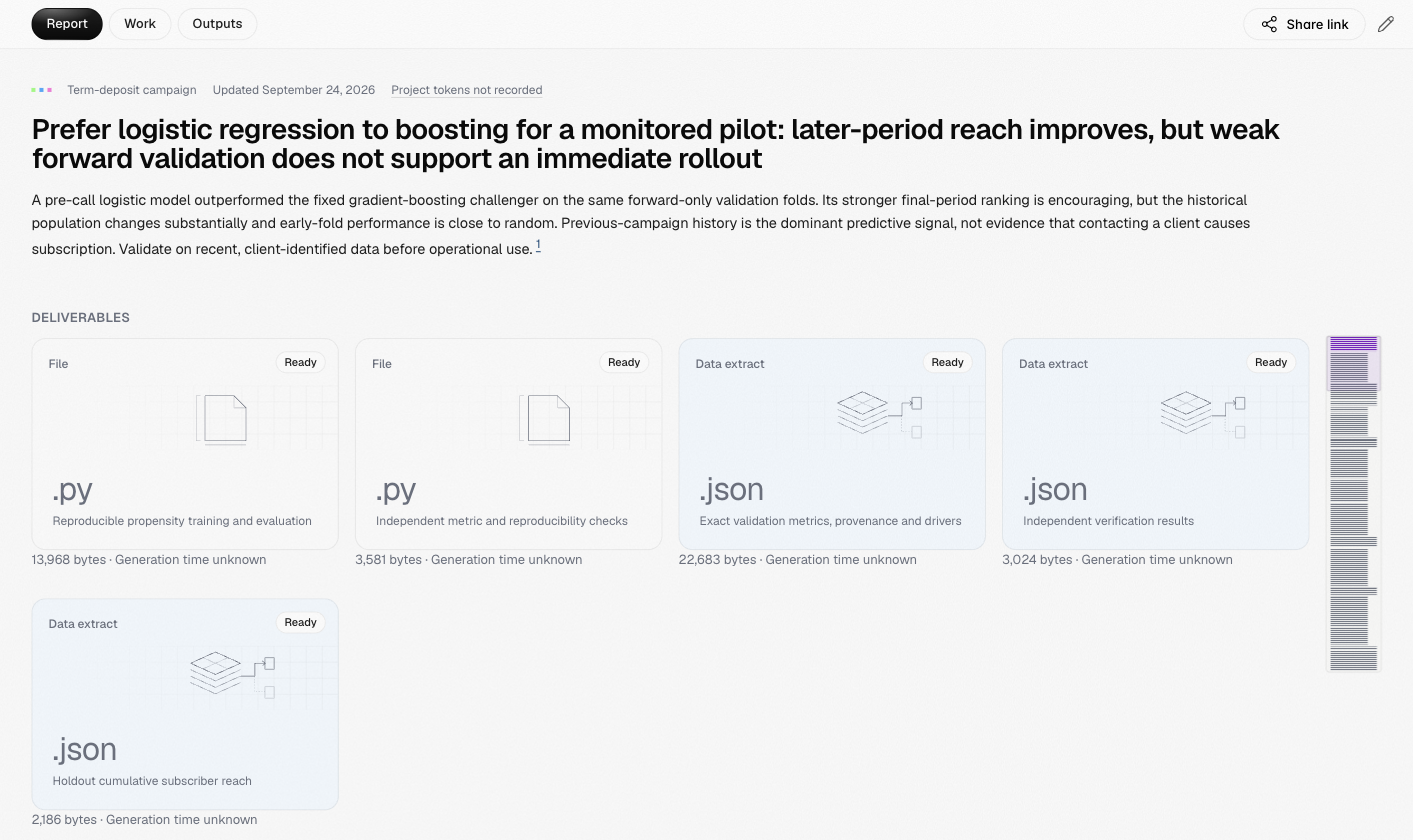The image size is (1413, 840).
Task: Open the propensity training .py file icon
Action: pos(221,419)
